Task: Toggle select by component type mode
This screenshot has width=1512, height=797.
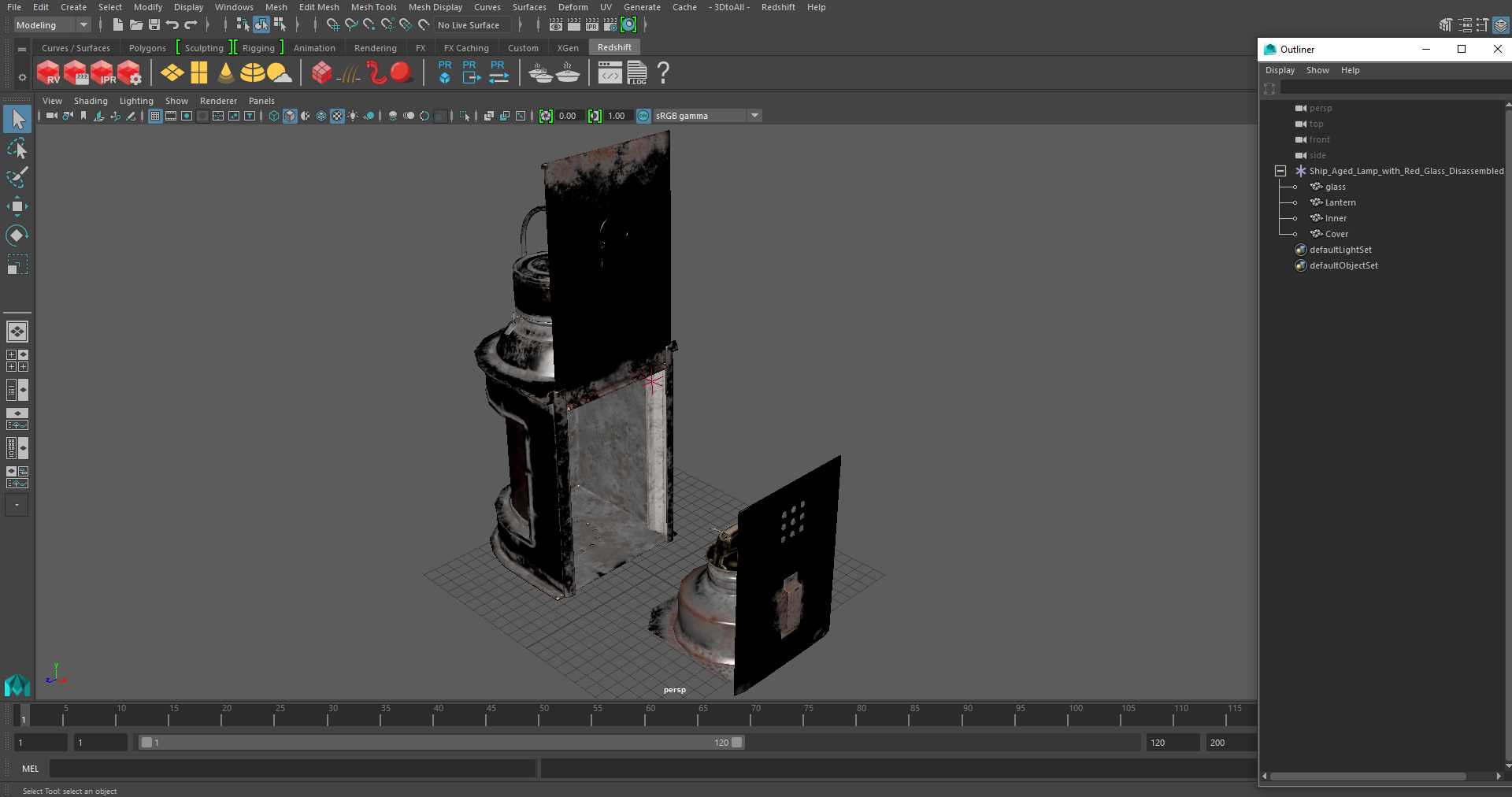Action: (x=280, y=25)
